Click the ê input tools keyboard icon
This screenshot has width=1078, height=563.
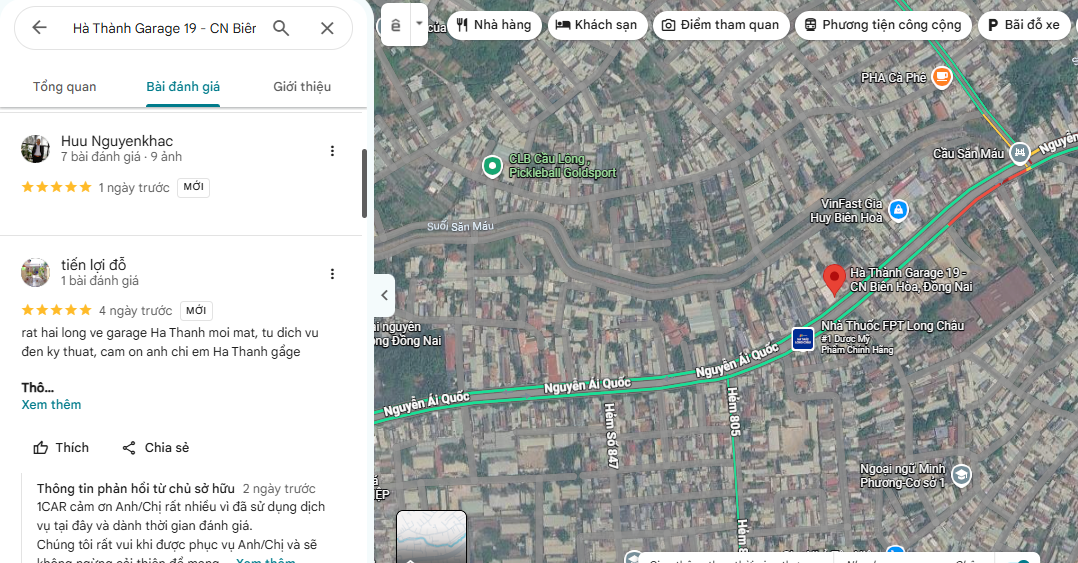[x=395, y=25]
